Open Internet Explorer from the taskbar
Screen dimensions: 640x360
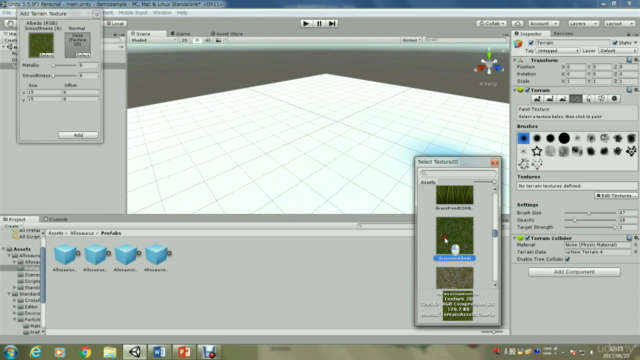pyautogui.click(x=36, y=352)
